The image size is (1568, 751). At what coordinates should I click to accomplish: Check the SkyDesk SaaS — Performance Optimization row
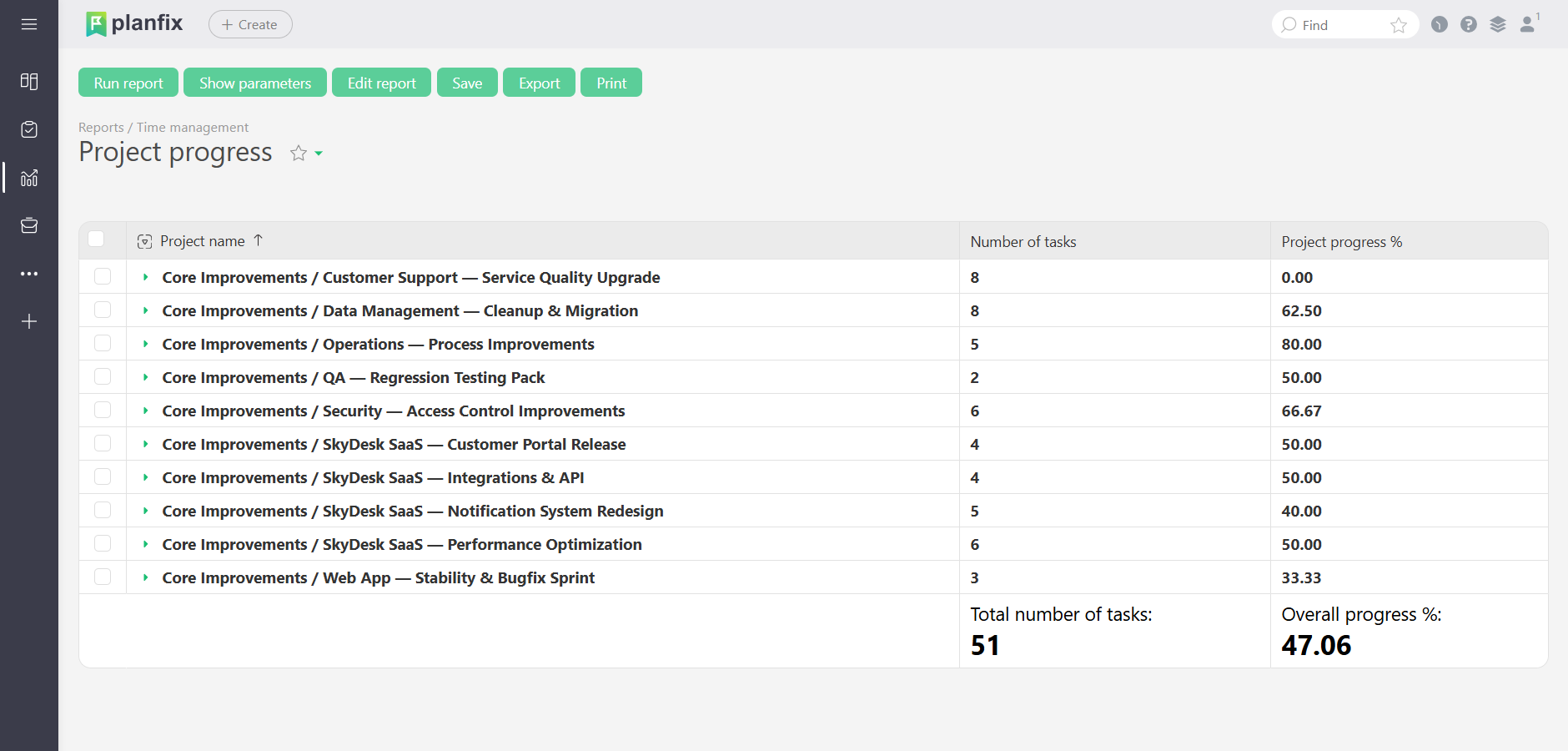coord(103,543)
